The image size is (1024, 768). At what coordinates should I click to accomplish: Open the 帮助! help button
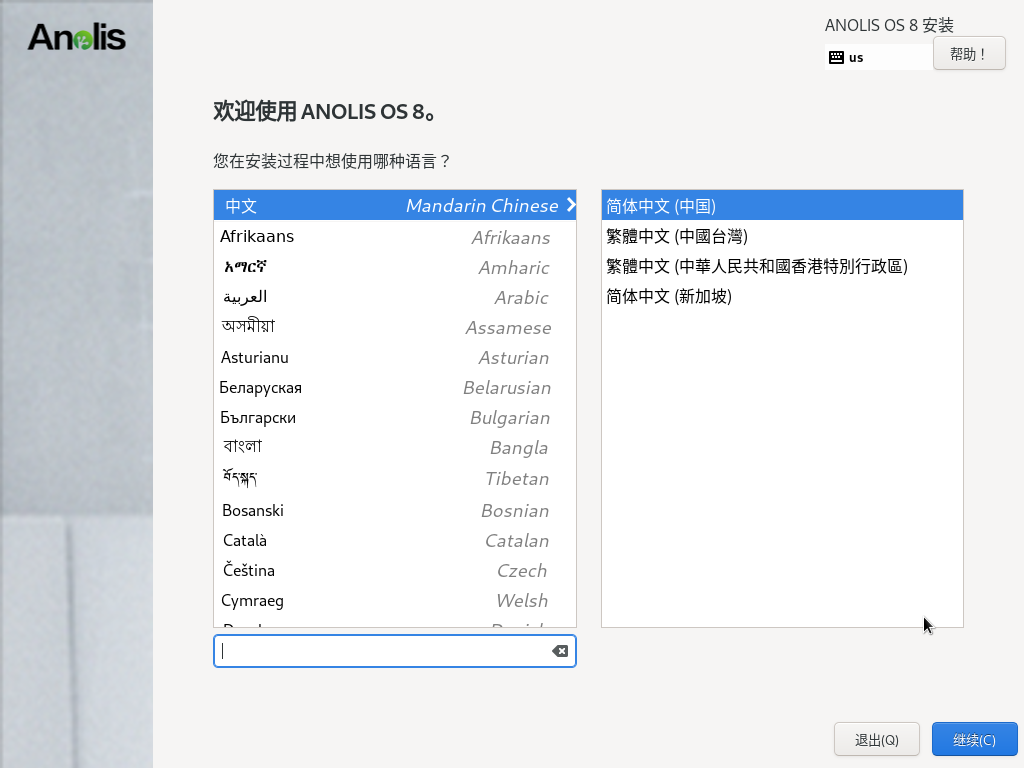click(x=969, y=54)
